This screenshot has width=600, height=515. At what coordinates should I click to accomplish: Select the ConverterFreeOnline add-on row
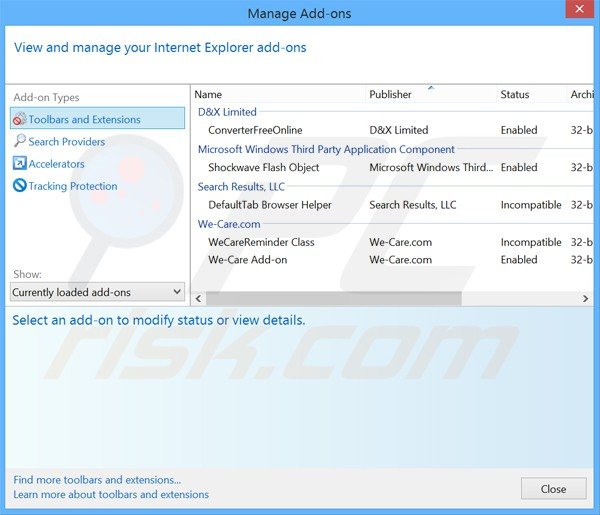coord(393,130)
